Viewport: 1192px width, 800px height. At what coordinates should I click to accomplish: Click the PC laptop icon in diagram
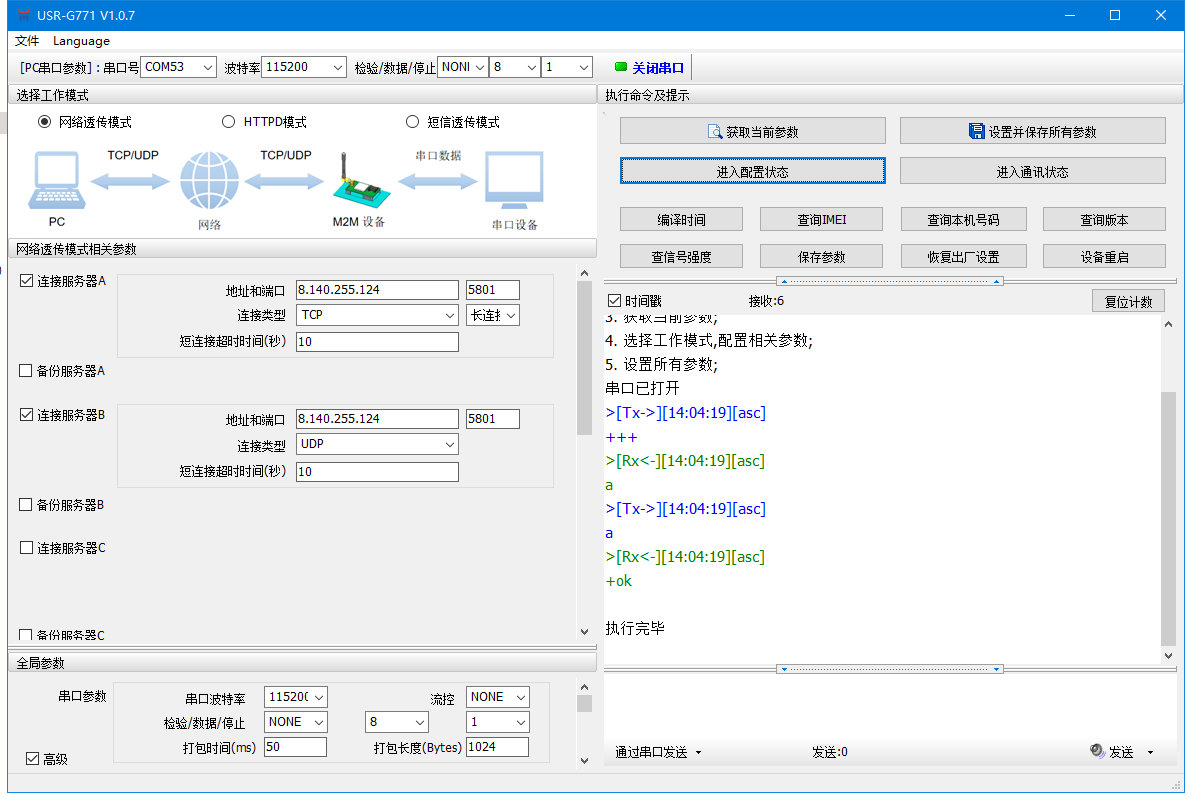tap(55, 182)
